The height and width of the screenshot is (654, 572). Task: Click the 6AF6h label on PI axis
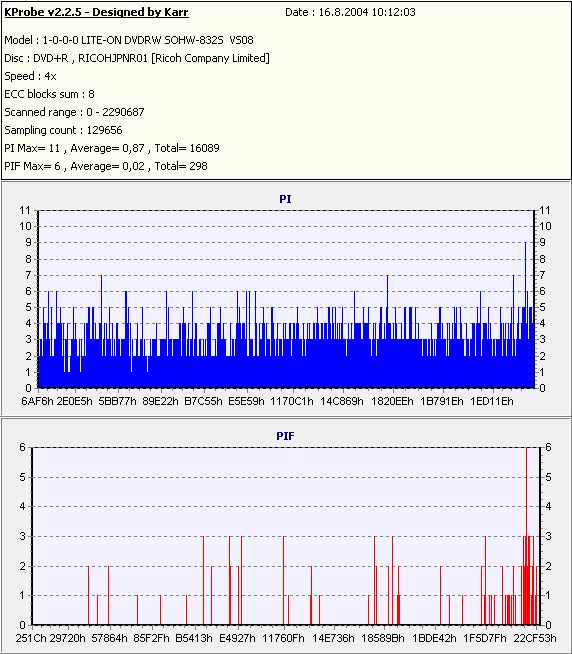(x=37, y=401)
